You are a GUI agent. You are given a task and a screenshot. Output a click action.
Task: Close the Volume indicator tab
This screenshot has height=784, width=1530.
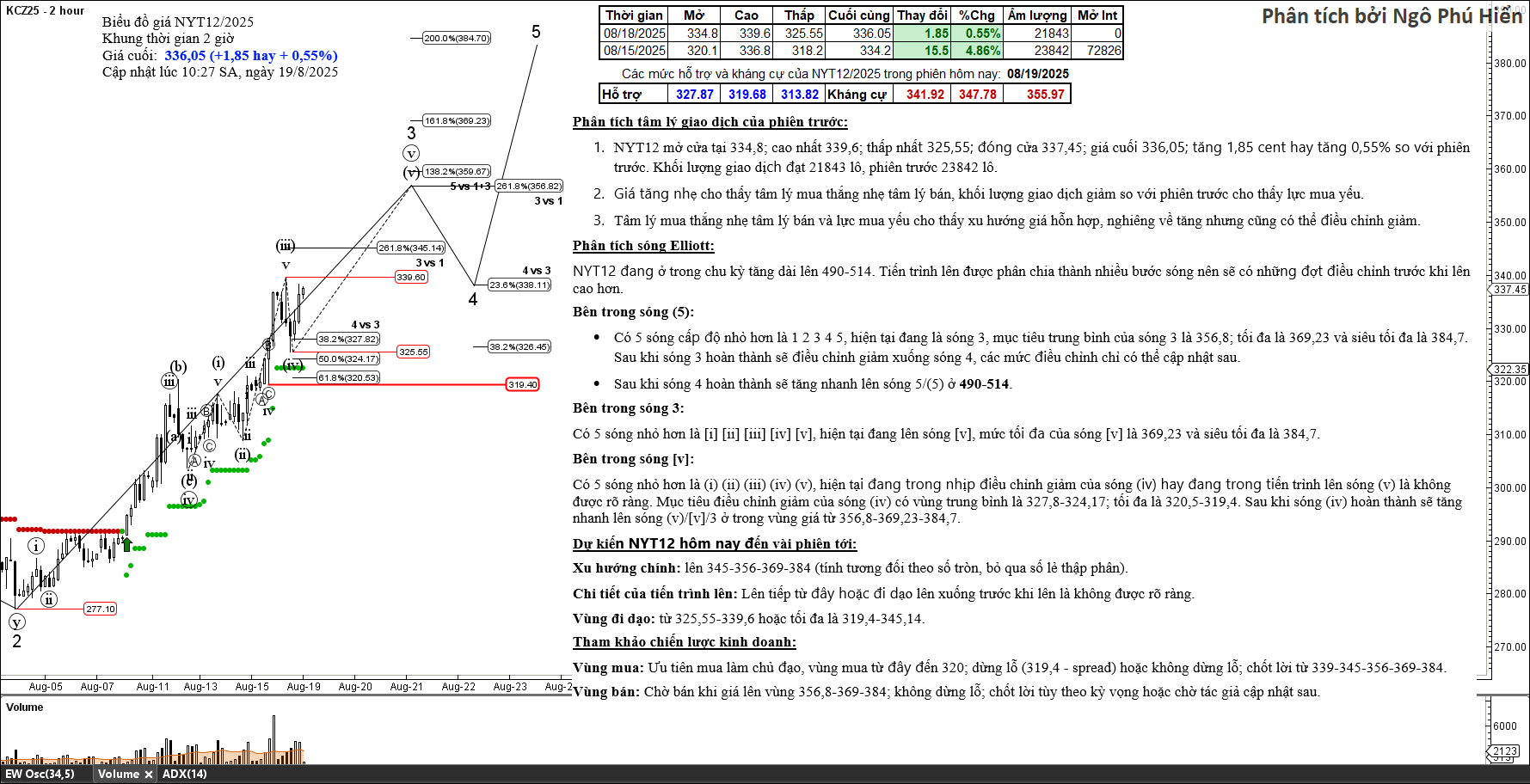click(x=149, y=775)
